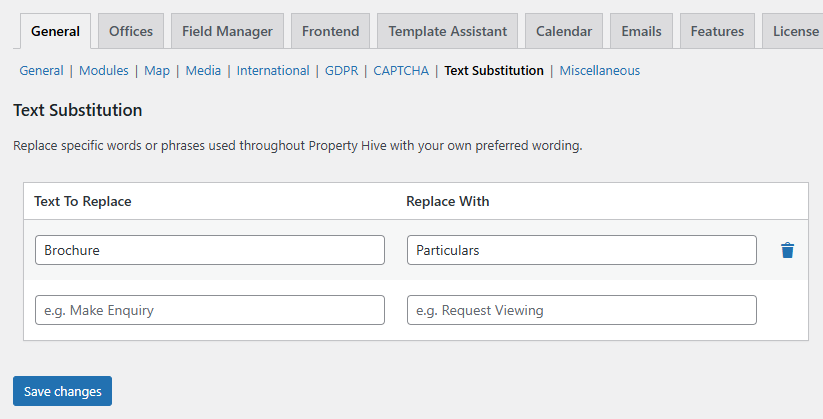Go to the Modules section link
Image resolution: width=823 pixels, height=419 pixels.
pos(103,70)
